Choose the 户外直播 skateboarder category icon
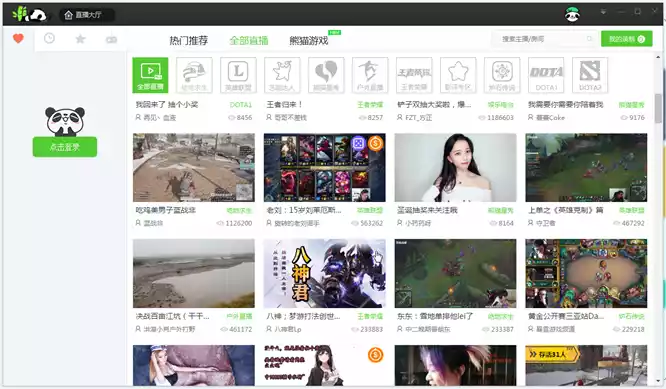 coord(370,75)
